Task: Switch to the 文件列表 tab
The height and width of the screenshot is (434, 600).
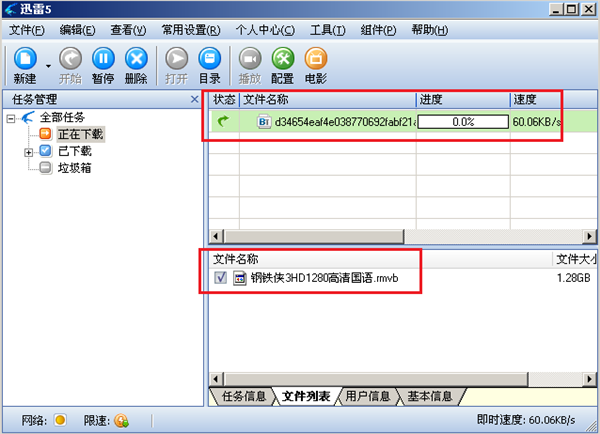Action: [x=306, y=396]
